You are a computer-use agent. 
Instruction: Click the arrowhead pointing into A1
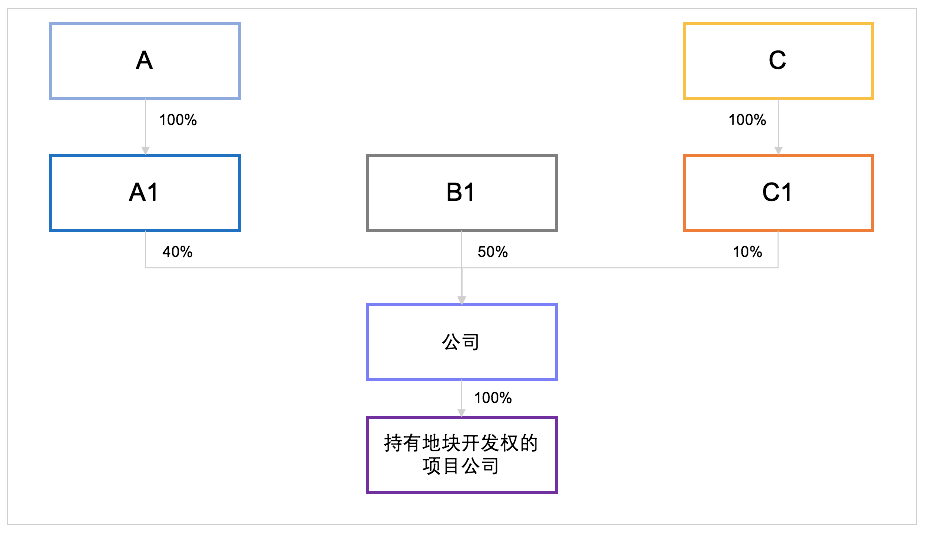pyautogui.click(x=145, y=151)
